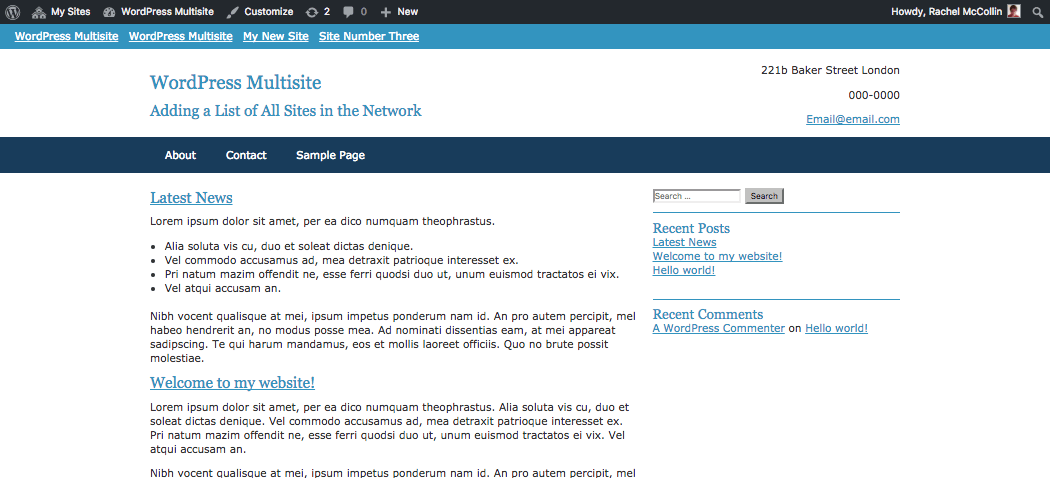Click the tagline Adding a List of All Sites
The image size is (1050, 478).
[x=286, y=110]
